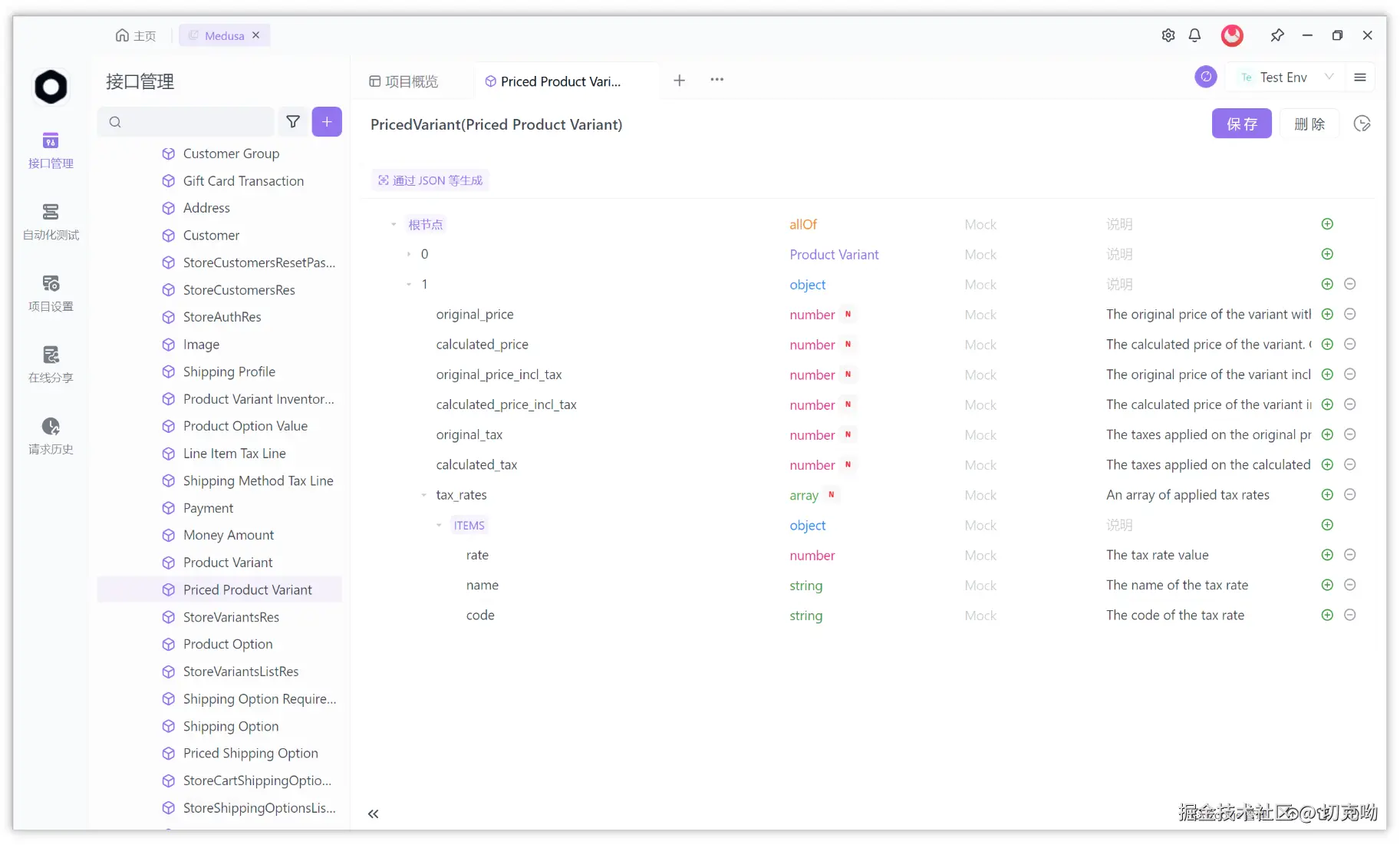
Task: Go to the 主页 home tab
Action: click(136, 35)
